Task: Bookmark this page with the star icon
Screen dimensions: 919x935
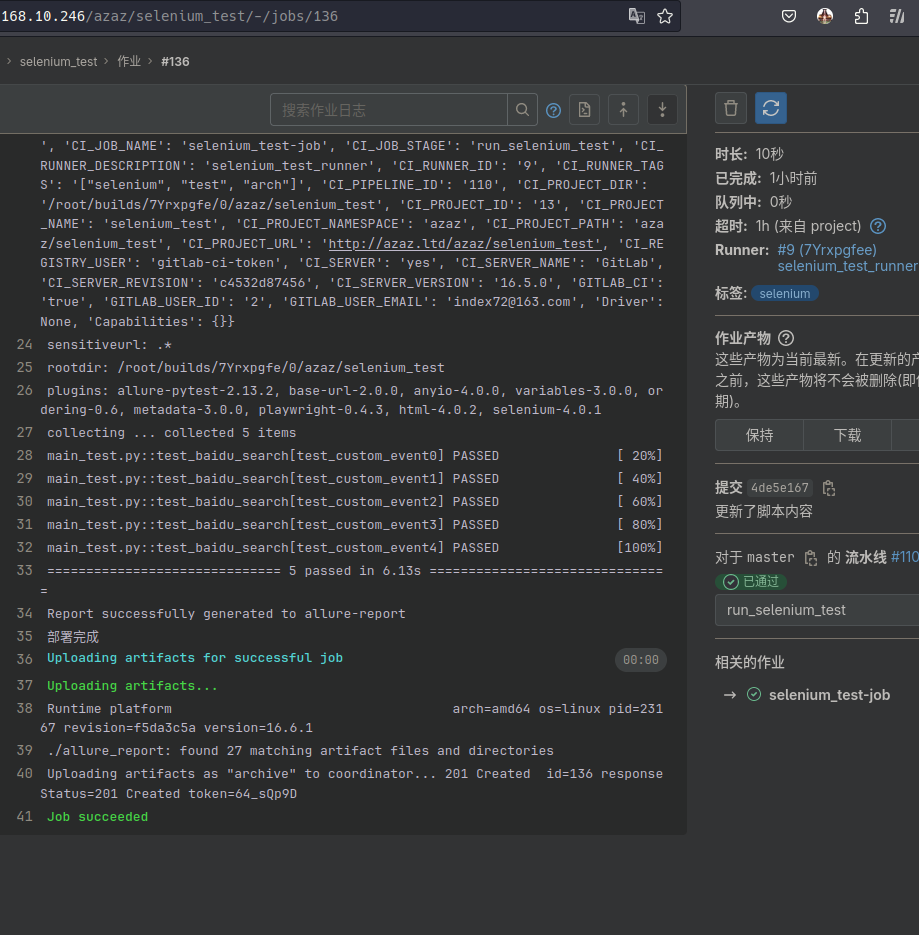Action: [x=664, y=16]
